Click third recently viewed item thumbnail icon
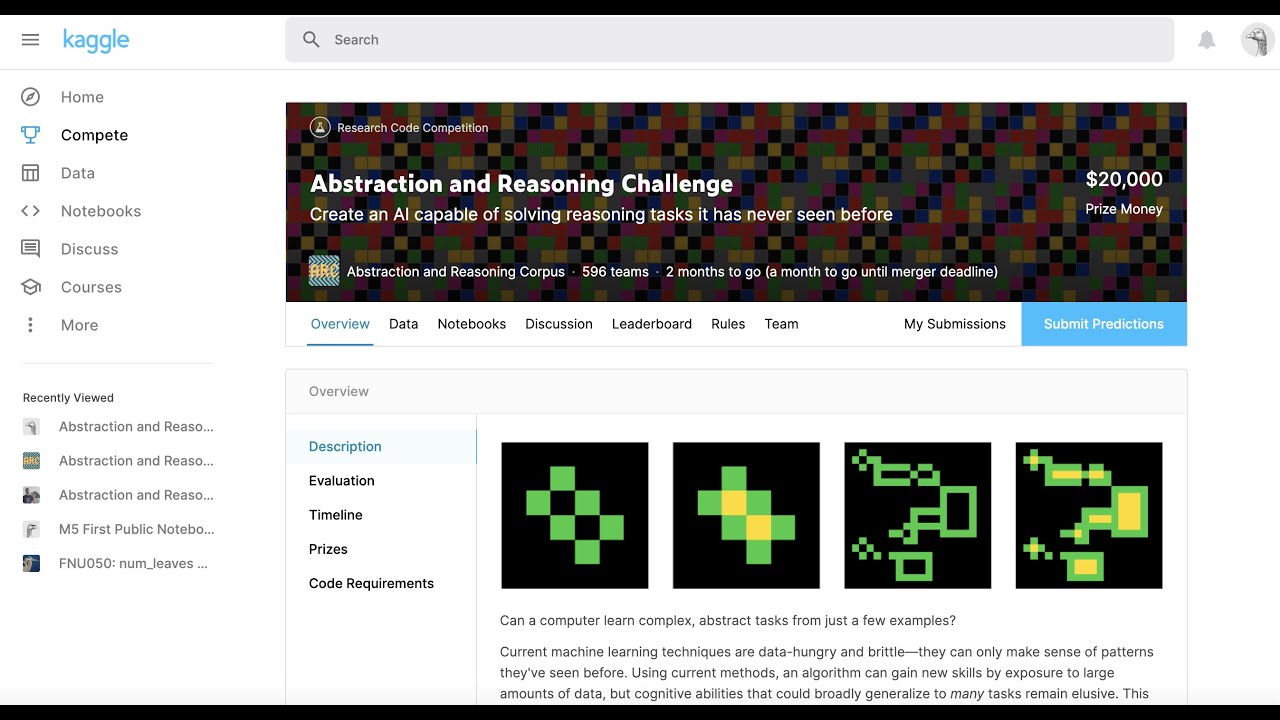1280x720 pixels. coord(32,495)
